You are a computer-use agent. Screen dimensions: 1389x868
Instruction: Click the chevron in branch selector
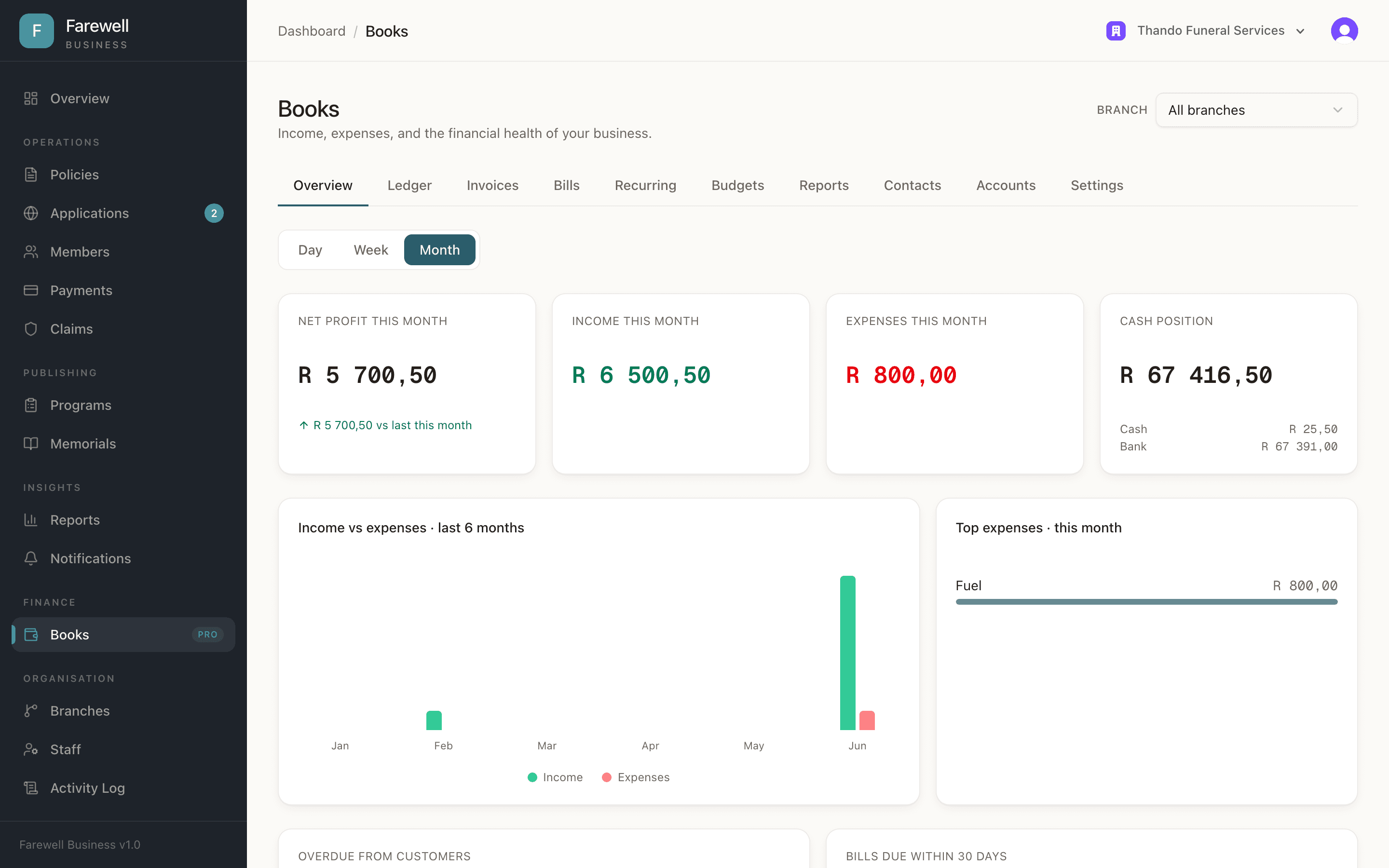(1338, 109)
